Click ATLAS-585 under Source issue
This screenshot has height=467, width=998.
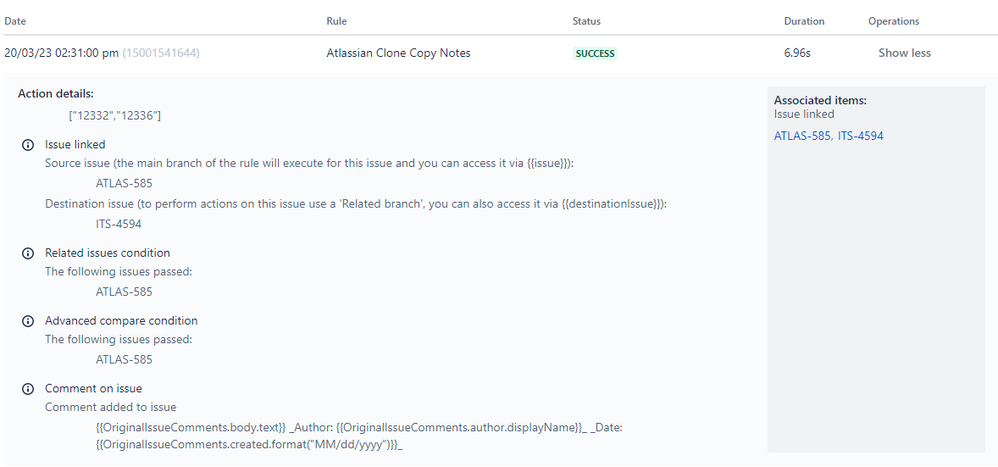pyautogui.click(x=124, y=184)
